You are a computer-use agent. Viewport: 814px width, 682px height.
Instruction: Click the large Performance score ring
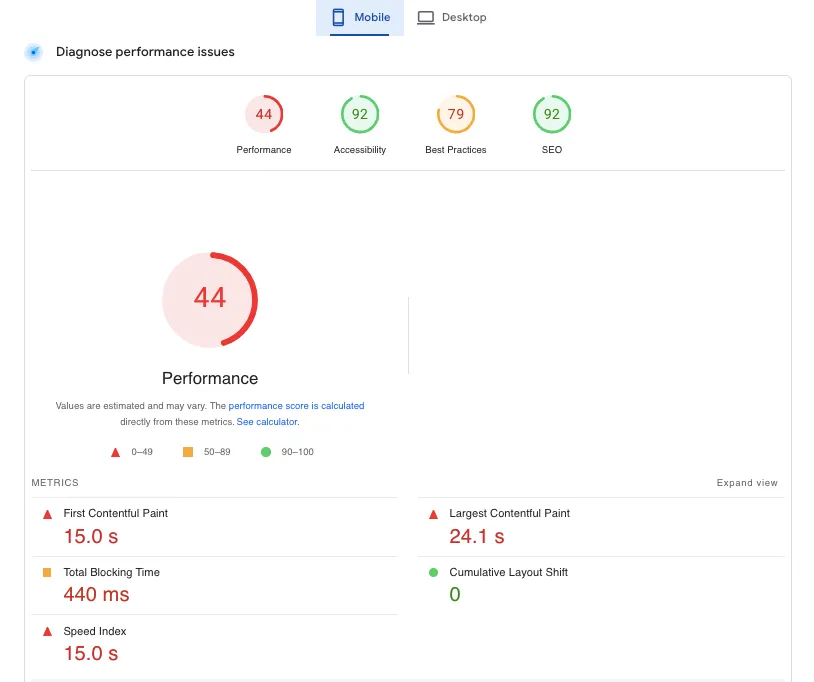pos(210,299)
